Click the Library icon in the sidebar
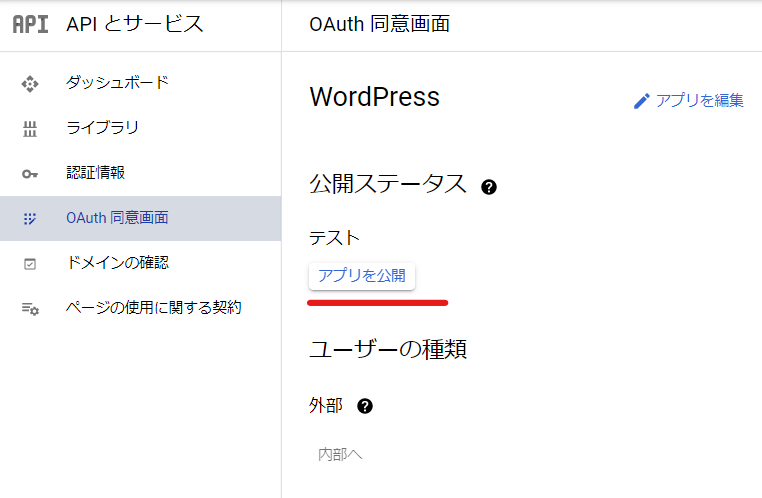The image size is (762, 498). point(30,129)
